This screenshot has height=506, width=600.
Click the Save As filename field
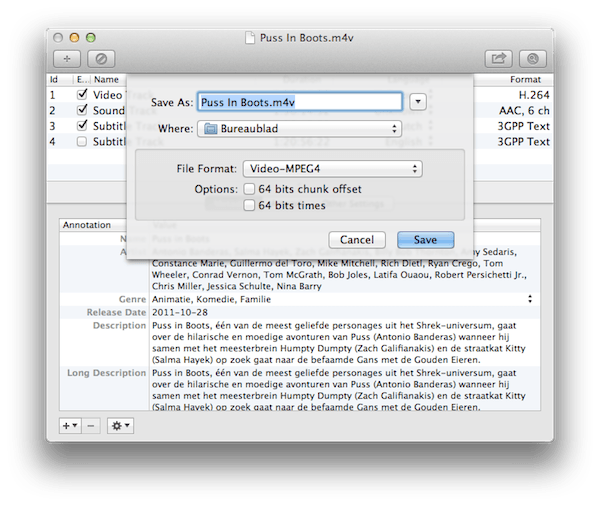[300, 102]
